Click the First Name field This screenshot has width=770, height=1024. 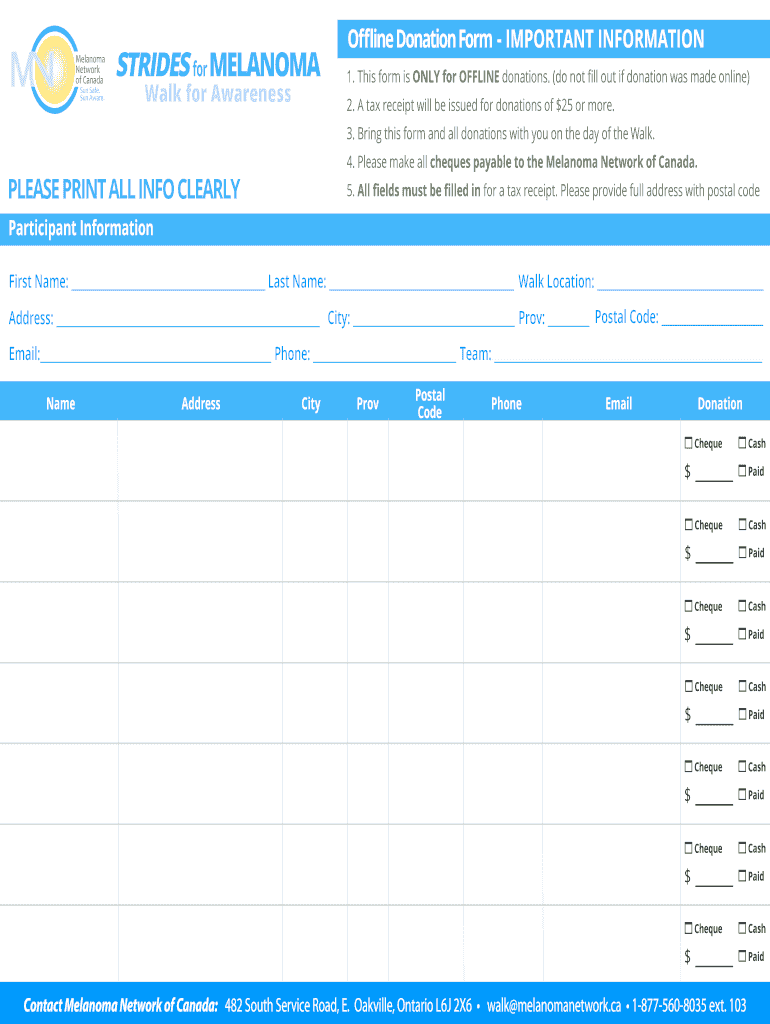167,283
